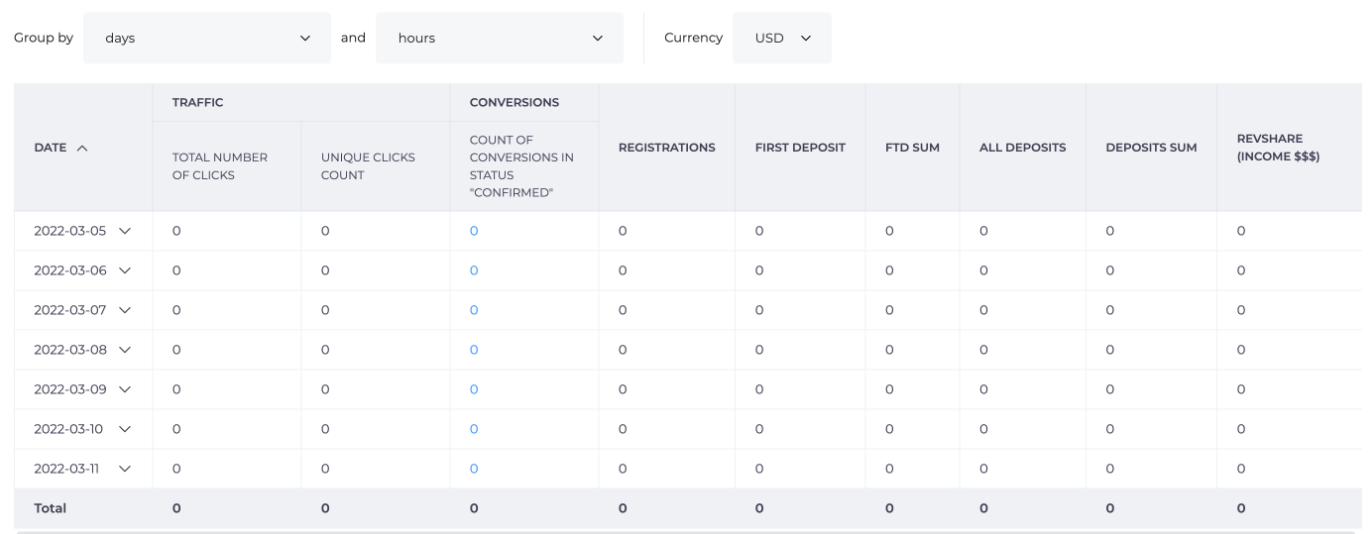Click the DEPOSITS SUM column header
The image size is (1370, 534).
(1150, 147)
